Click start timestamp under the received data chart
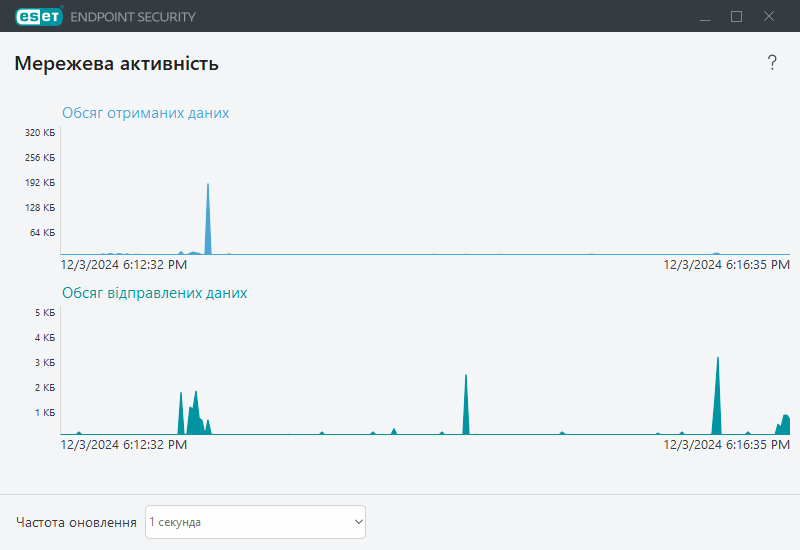Image resolution: width=800 pixels, height=550 pixels. pyautogui.click(x=123, y=265)
